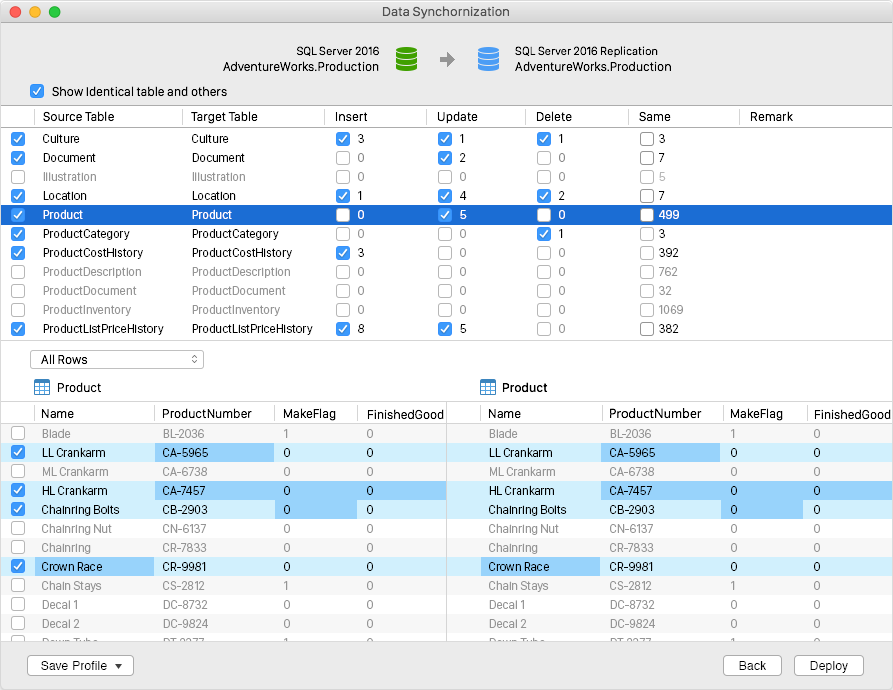The width and height of the screenshot is (893, 690).
Task: Click the left Product table grid icon
Action: tap(42, 387)
